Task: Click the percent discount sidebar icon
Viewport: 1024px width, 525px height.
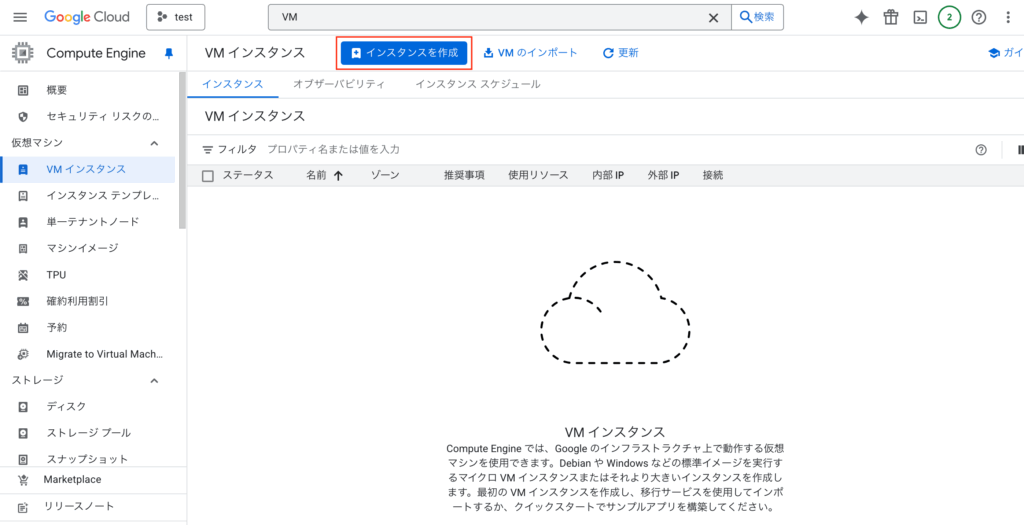Action: coord(23,301)
